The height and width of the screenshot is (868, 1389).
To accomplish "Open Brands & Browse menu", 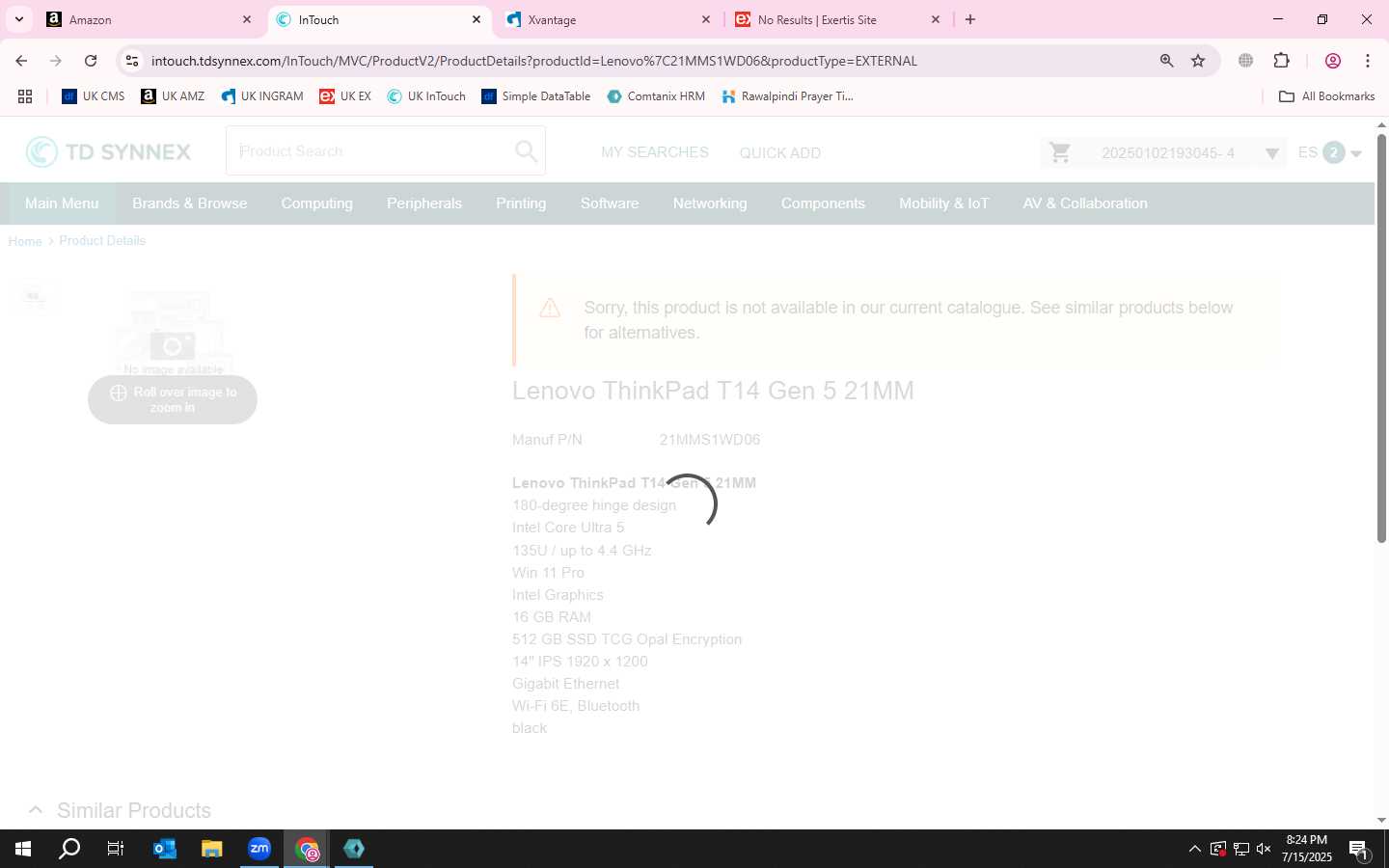I will click(190, 203).
